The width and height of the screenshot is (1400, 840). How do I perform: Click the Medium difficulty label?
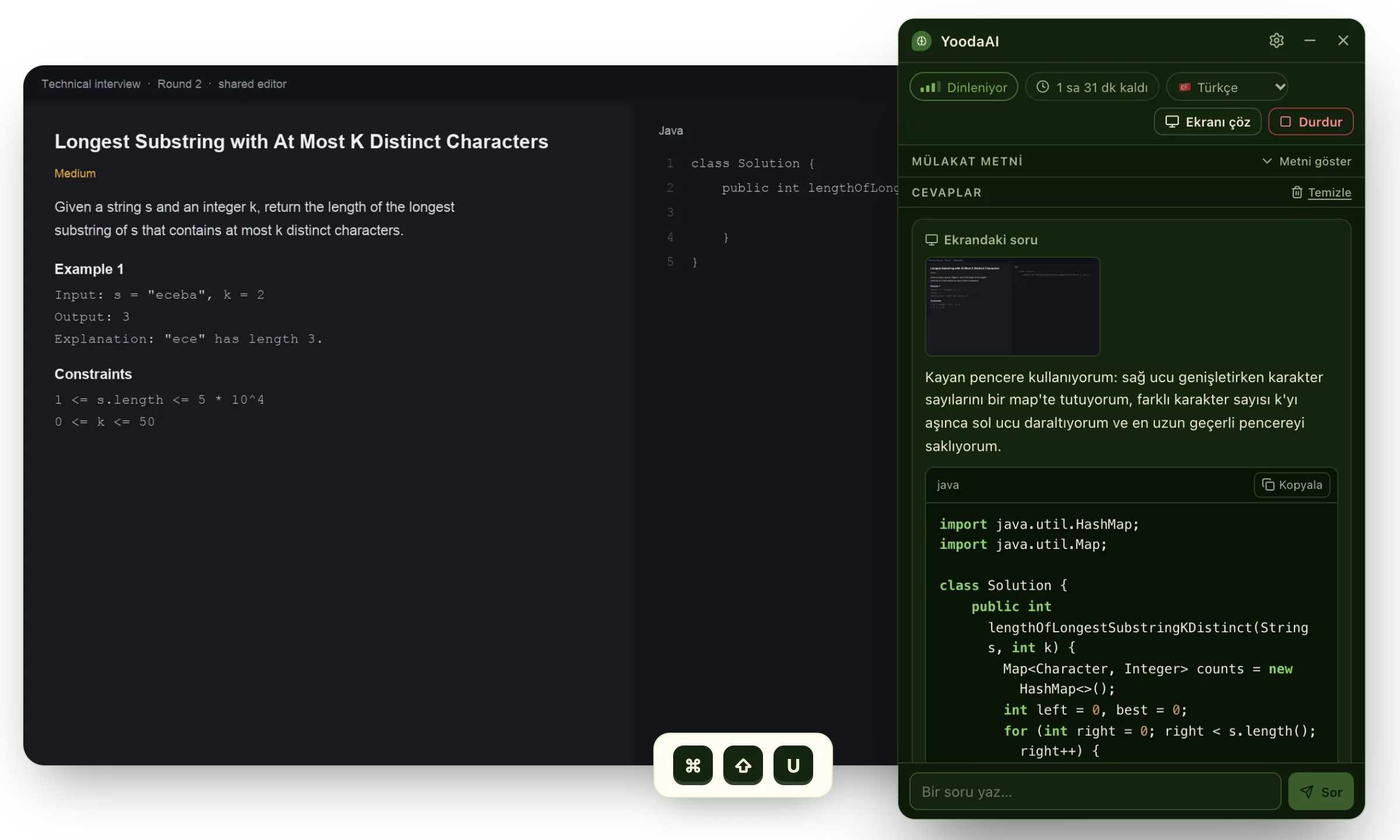75,173
